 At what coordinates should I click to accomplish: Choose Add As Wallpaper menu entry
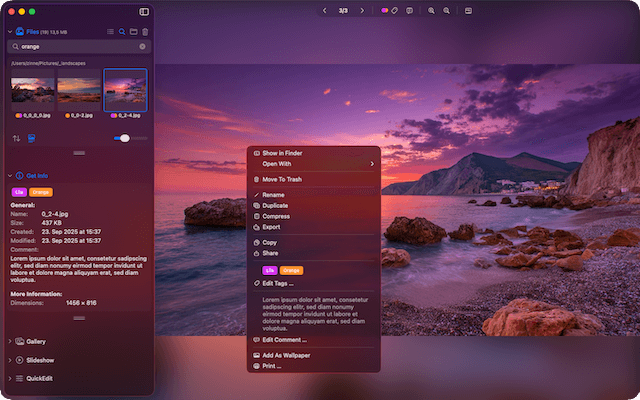point(288,355)
